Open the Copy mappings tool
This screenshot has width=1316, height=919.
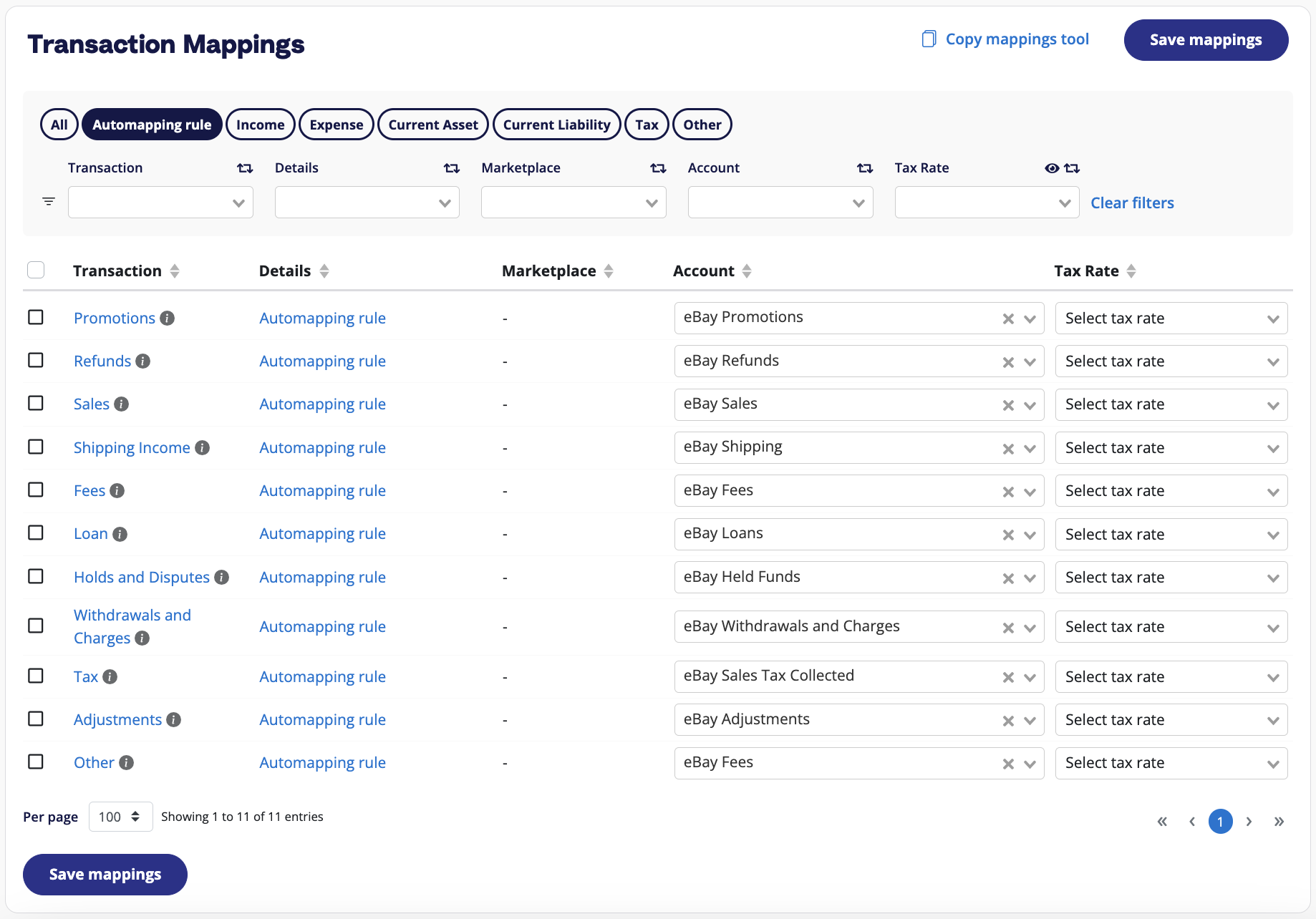pos(1005,39)
